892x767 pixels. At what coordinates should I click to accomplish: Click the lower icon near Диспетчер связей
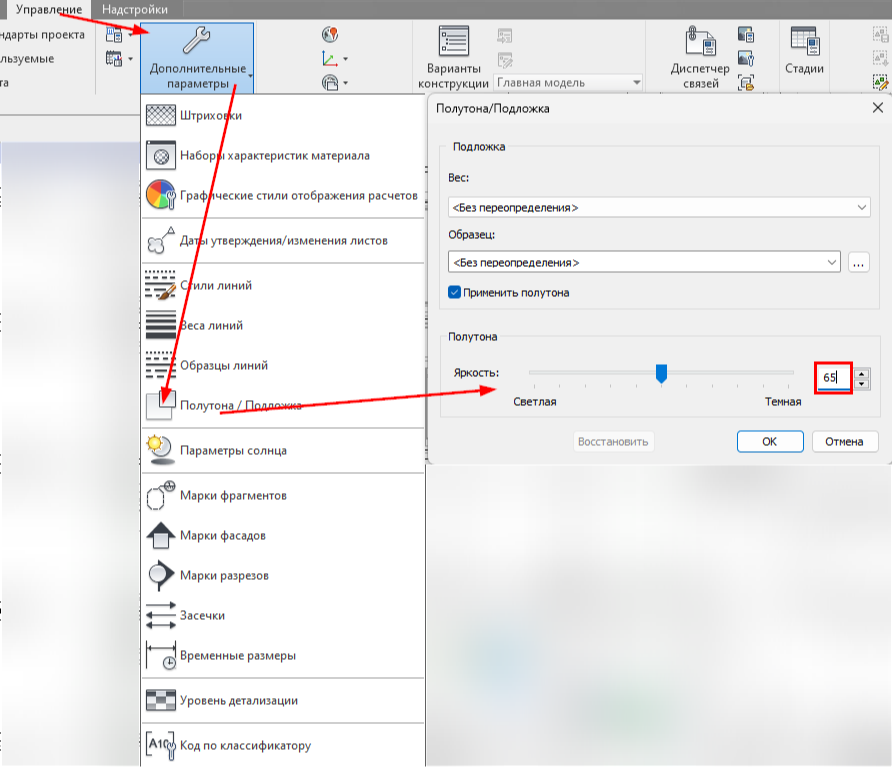[746, 83]
